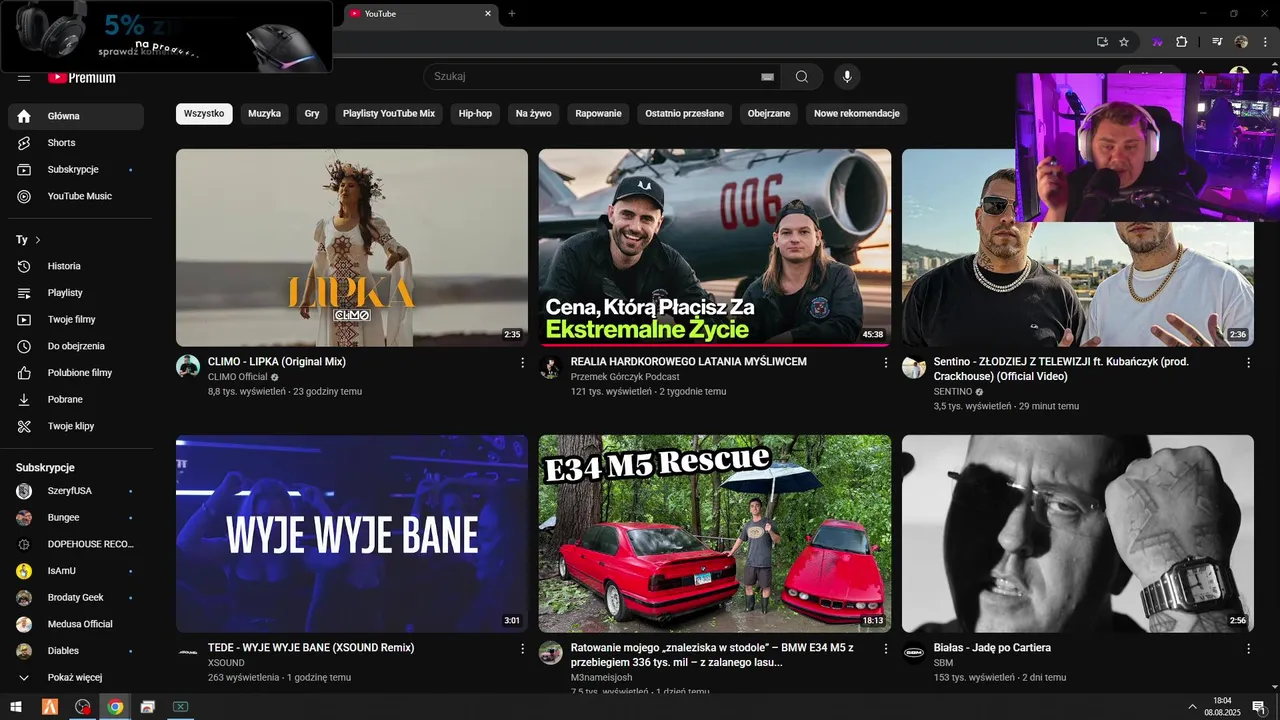
Task: Click install app icon in address bar
Action: pos(1102,42)
